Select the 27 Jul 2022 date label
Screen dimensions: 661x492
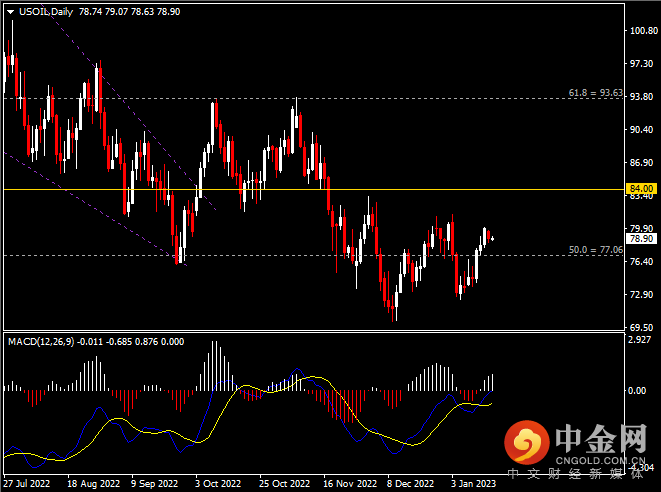tap(27, 481)
